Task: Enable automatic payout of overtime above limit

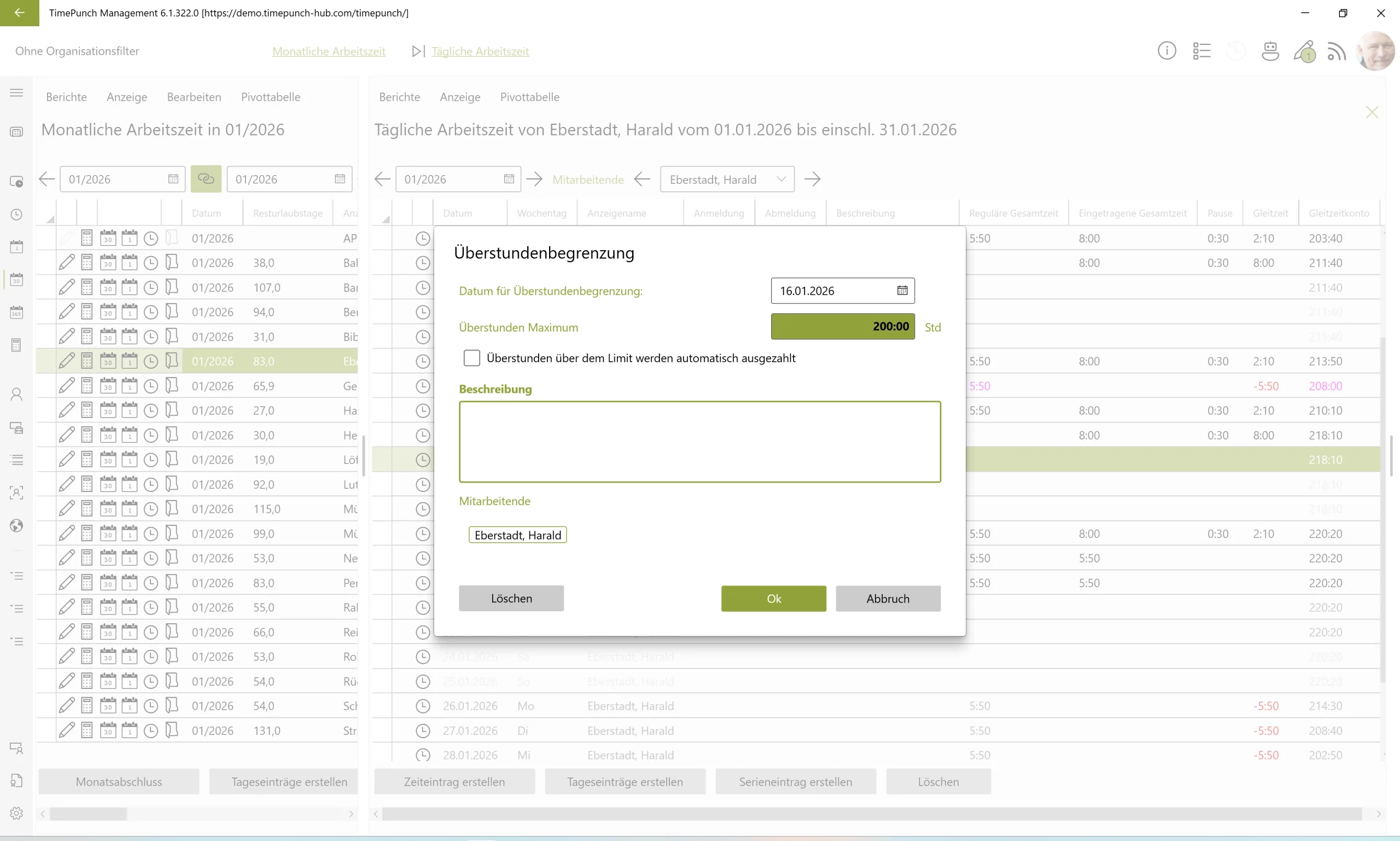Action: pos(472,358)
